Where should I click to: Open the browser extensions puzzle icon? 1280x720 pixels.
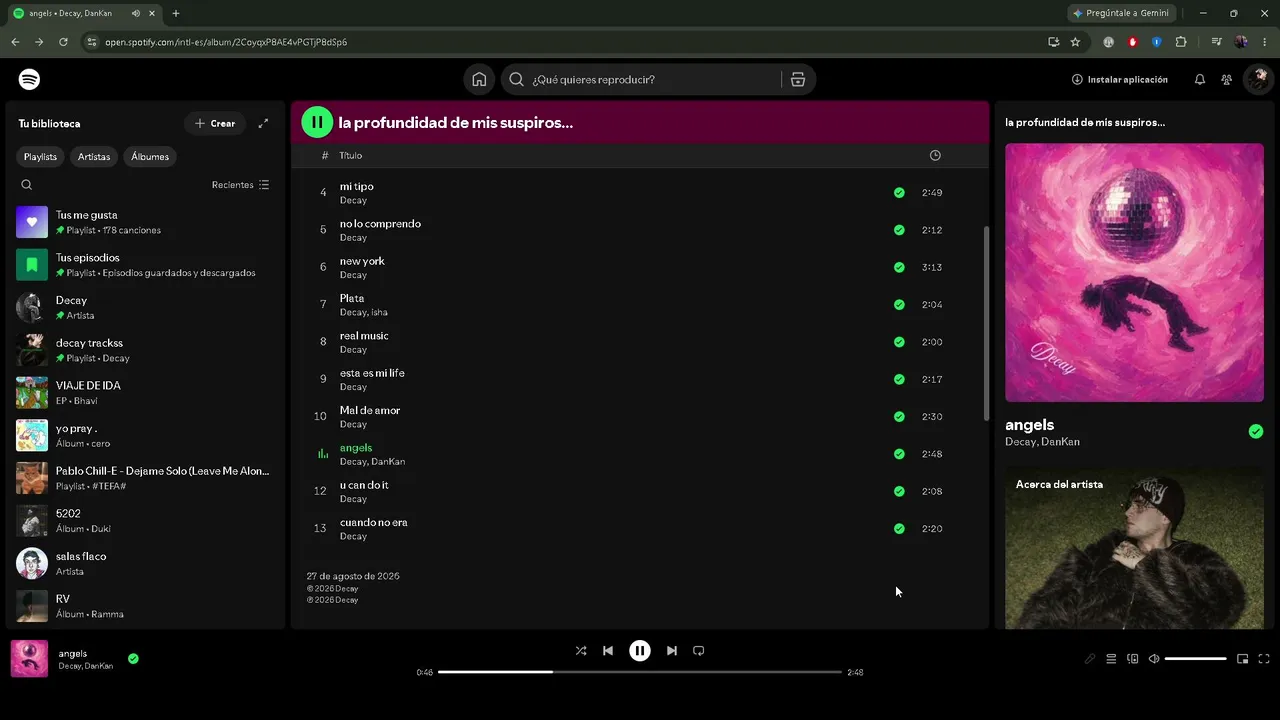pos(1181,42)
